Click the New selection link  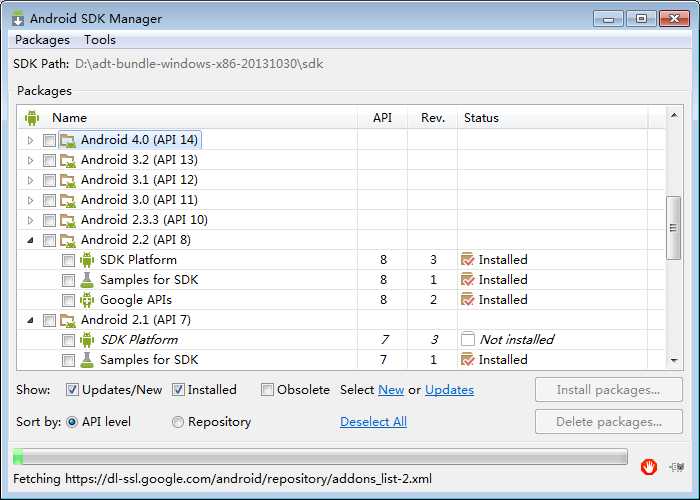click(x=391, y=390)
